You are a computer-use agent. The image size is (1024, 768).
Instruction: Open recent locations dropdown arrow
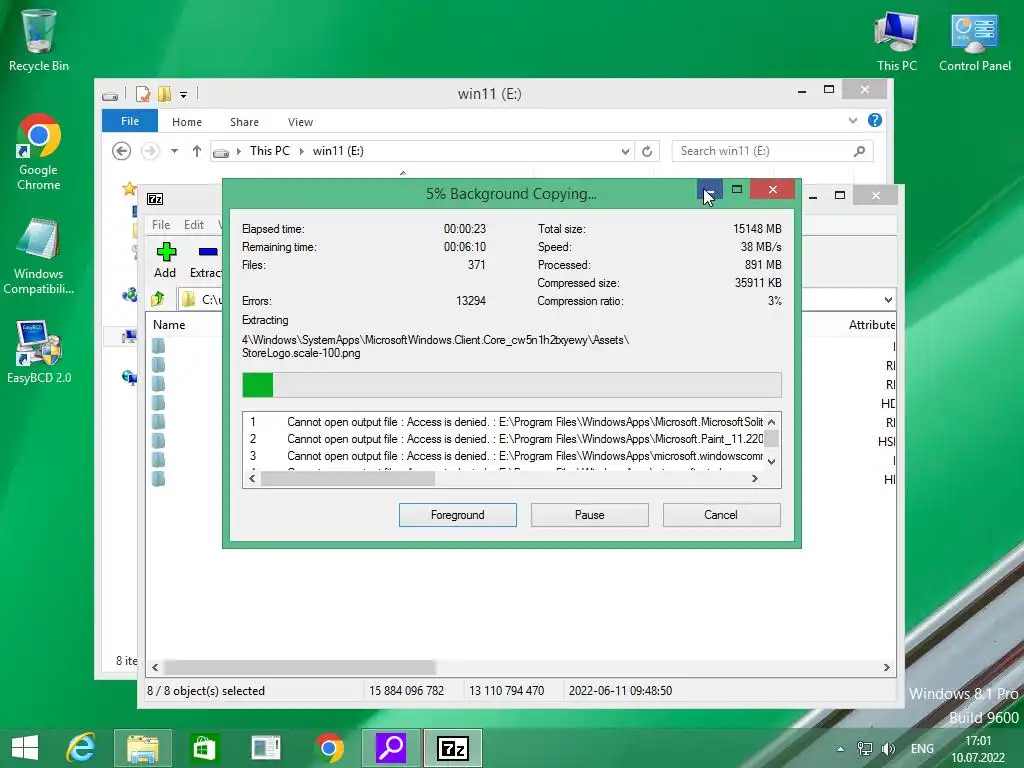click(174, 151)
